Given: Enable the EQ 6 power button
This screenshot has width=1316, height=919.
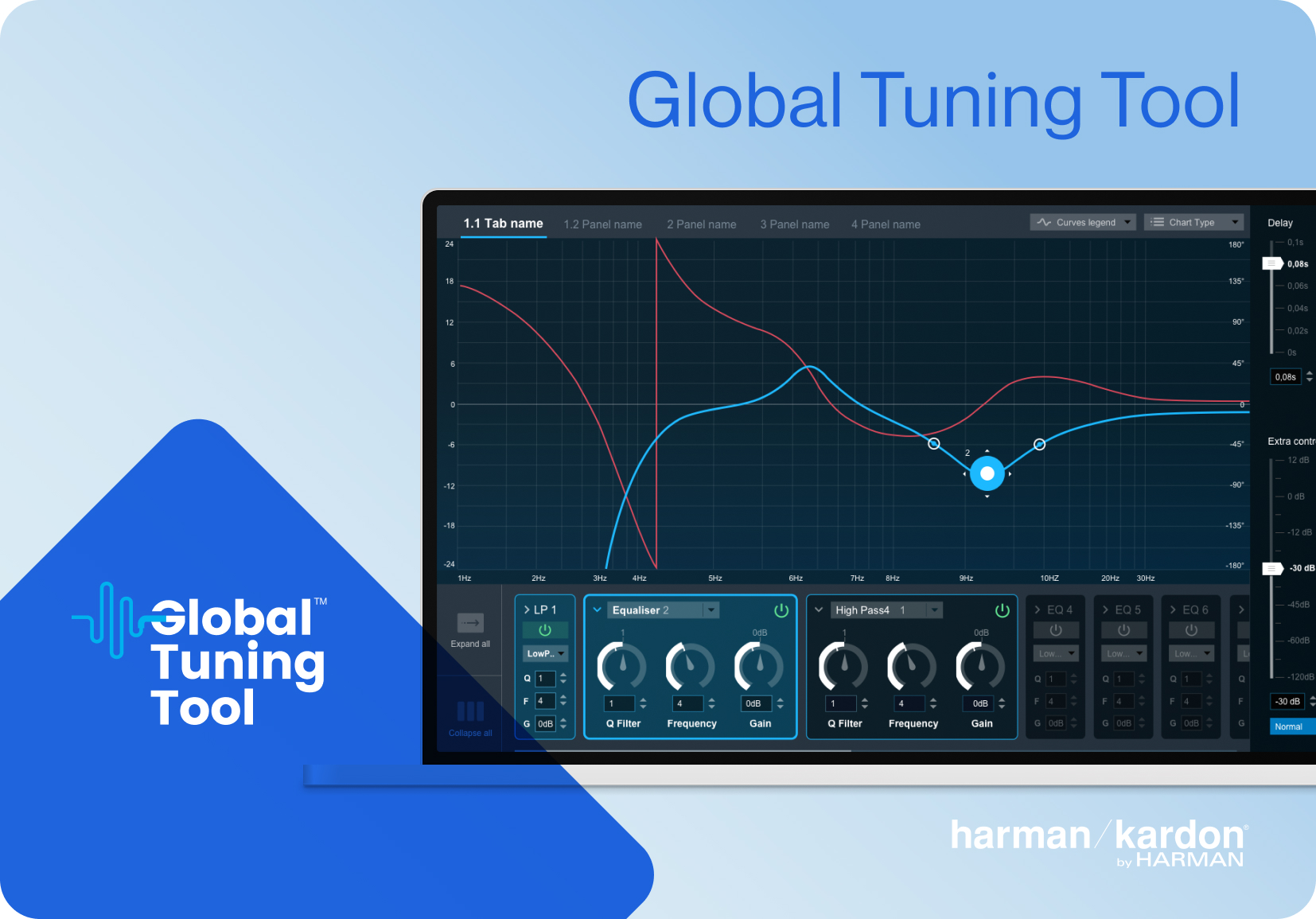Looking at the screenshot, I should 1191,630.
